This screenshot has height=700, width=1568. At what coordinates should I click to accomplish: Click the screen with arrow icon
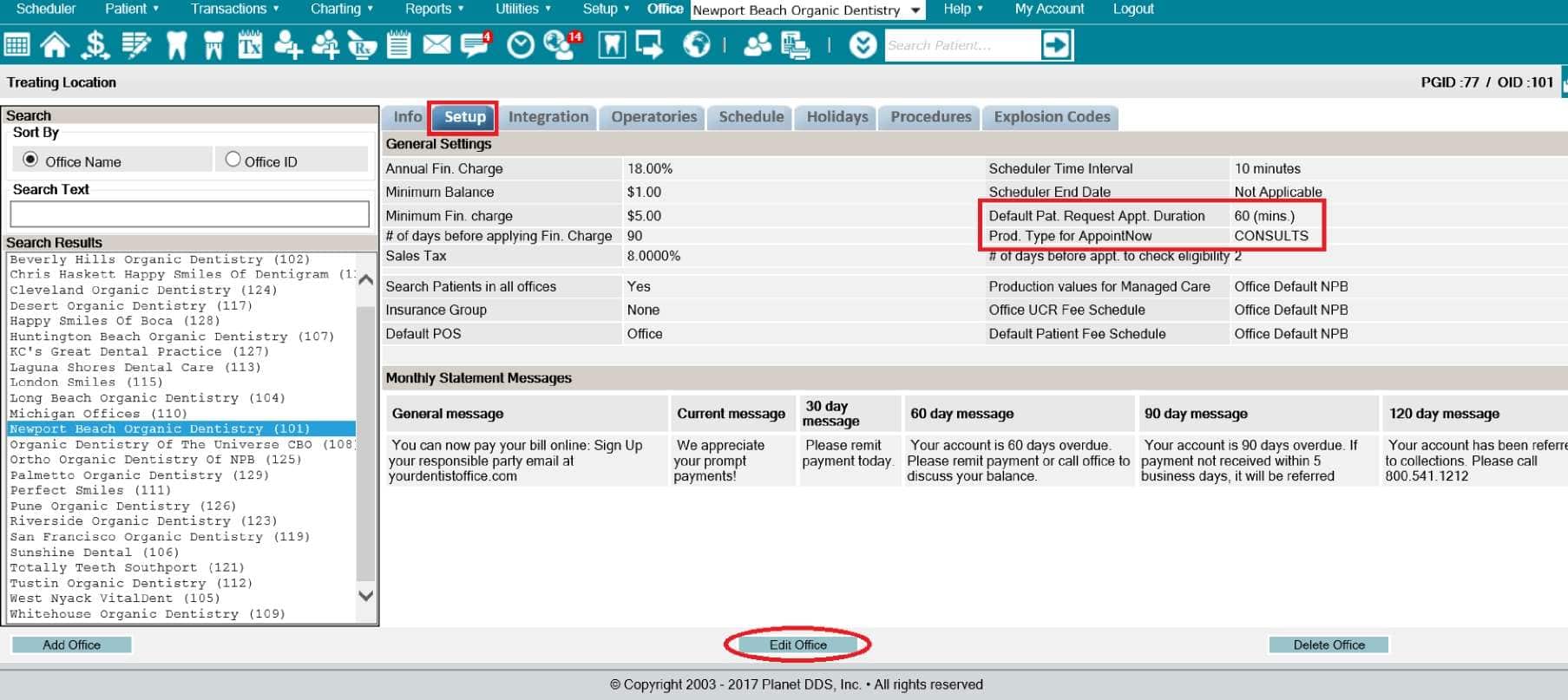(x=649, y=45)
